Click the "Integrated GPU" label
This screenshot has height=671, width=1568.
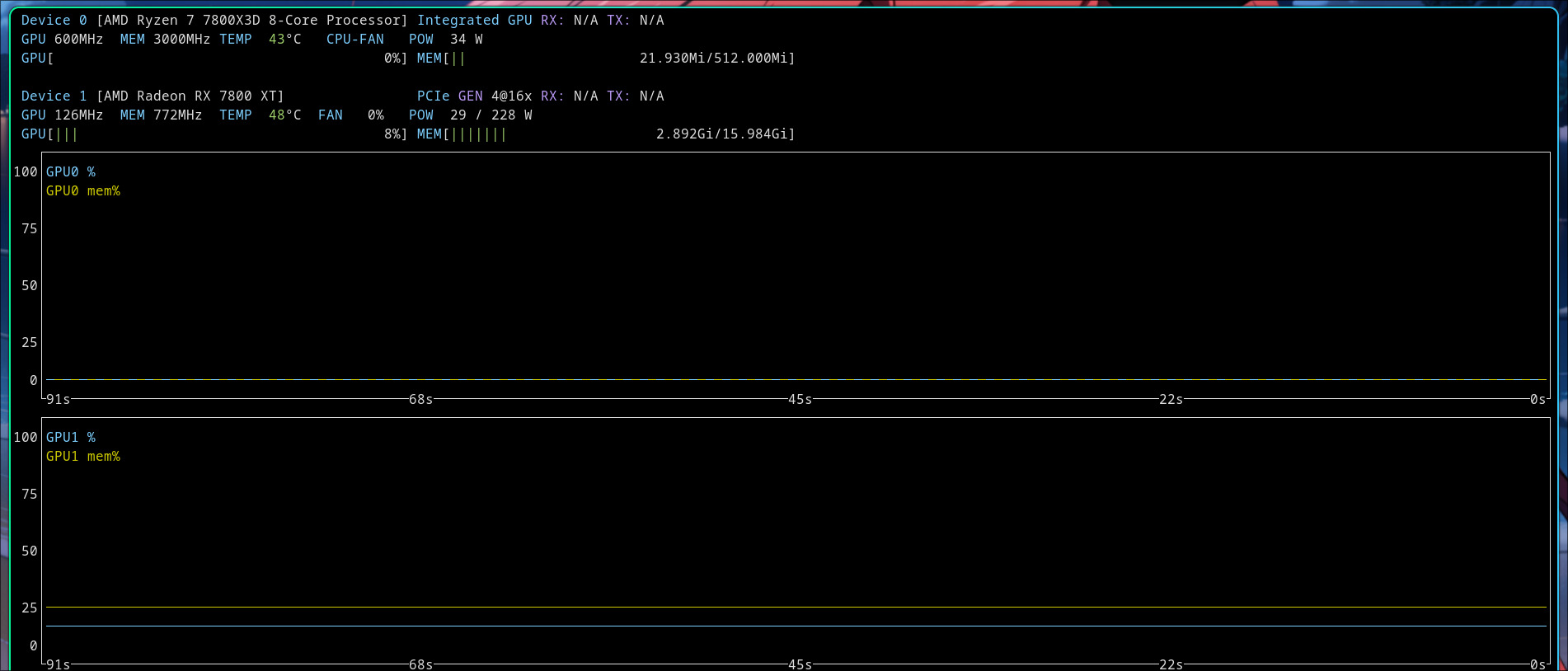click(x=475, y=20)
